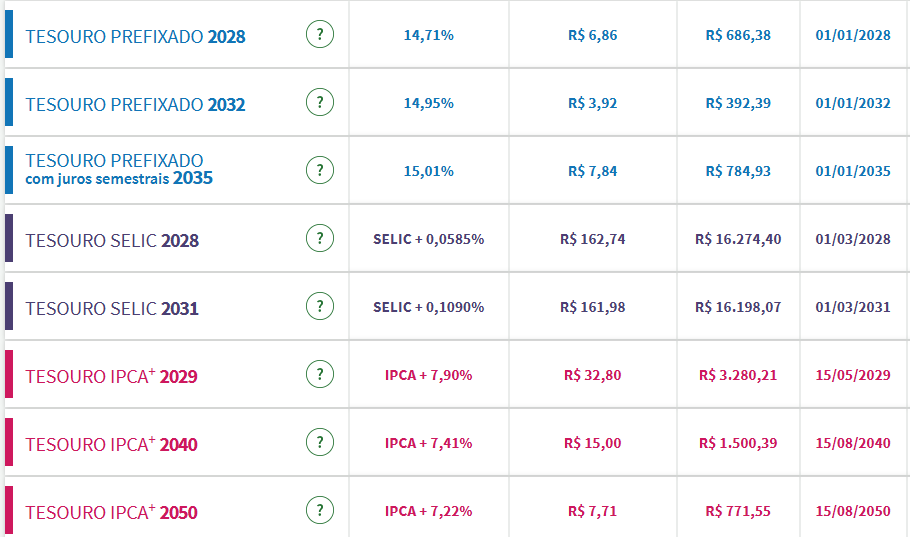The image size is (910, 537).
Task: Select unit price R$ 3.280,21
Action: tap(738, 375)
